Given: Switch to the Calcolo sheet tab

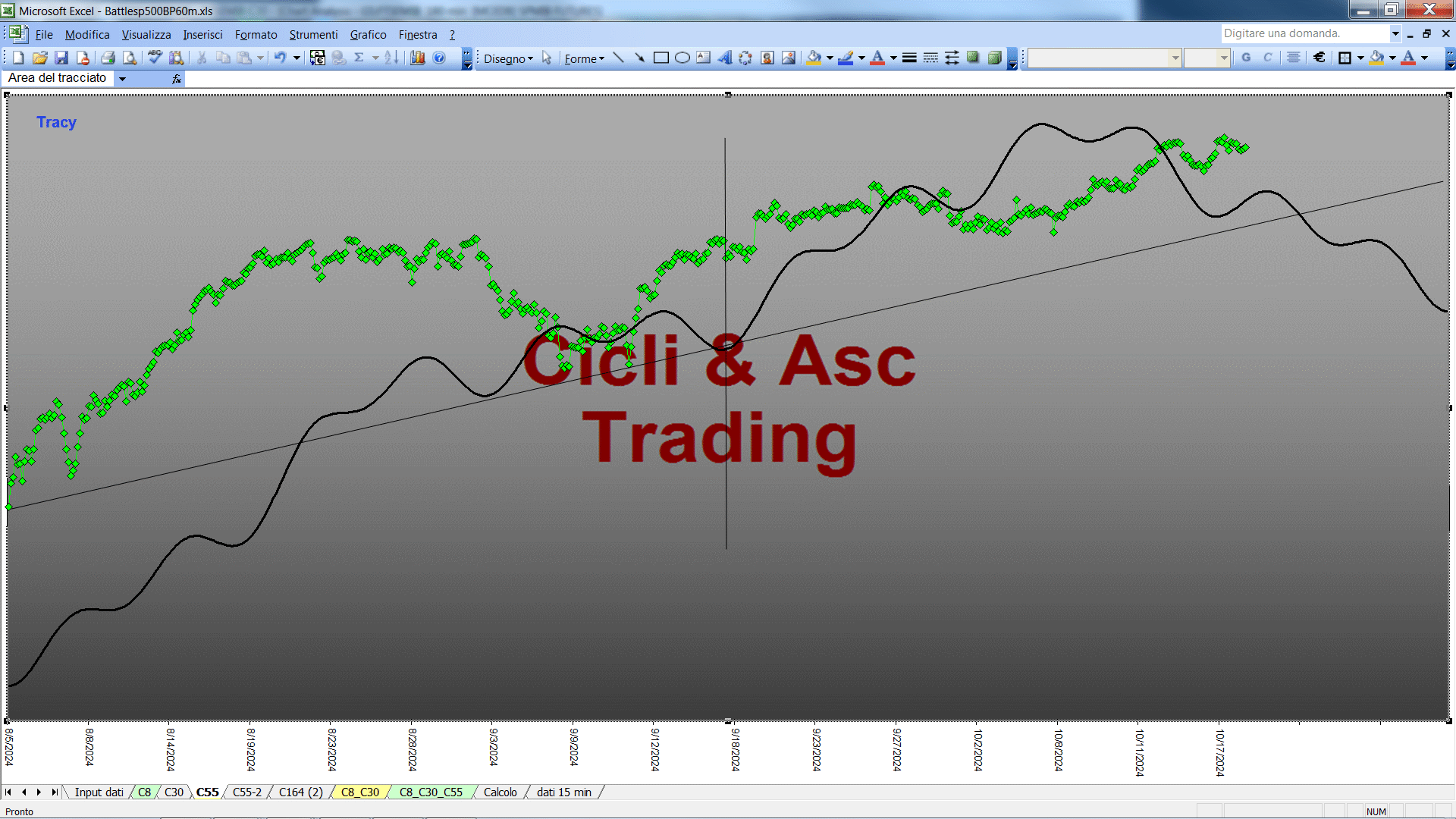Looking at the screenshot, I should click(500, 792).
